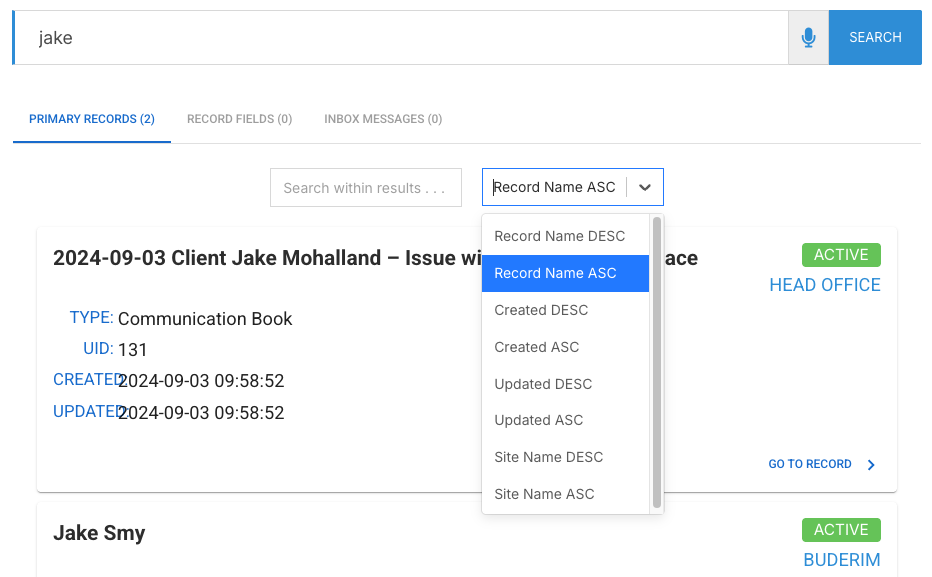932x577 pixels.
Task: Click the 'Search within results' input field
Action: 366,188
